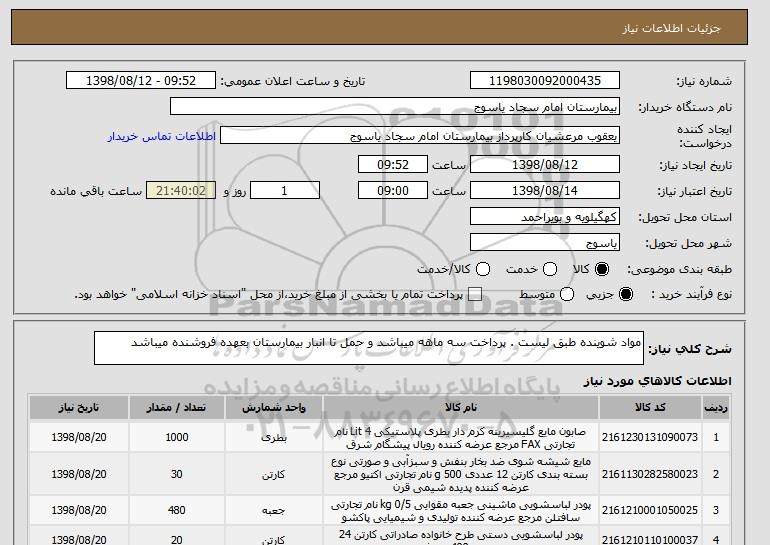770x545 pixels.
Task: Select item code 2161210001050025
Action: (650, 511)
